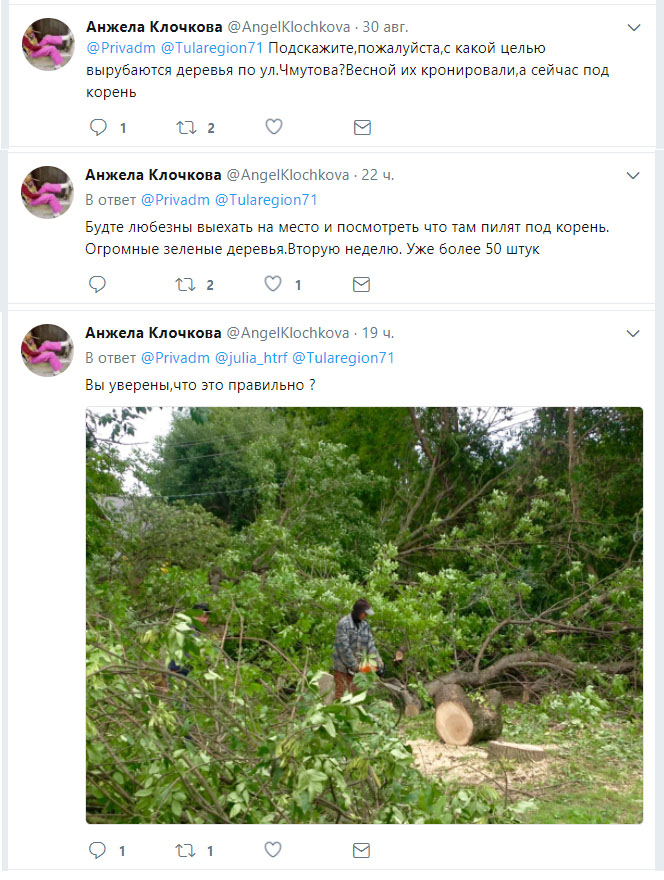Like the tweet about ул. Чмутова

click(273, 127)
